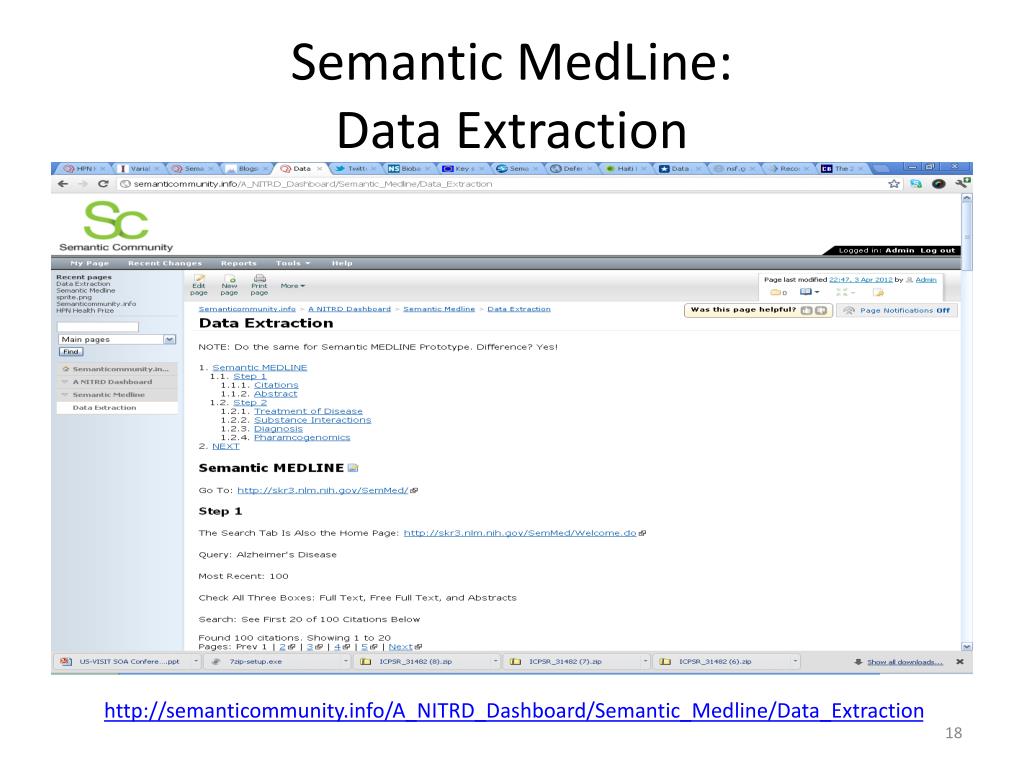Click the thumbs-down not helpful icon
1024x768 pixels.
[x=821, y=311]
